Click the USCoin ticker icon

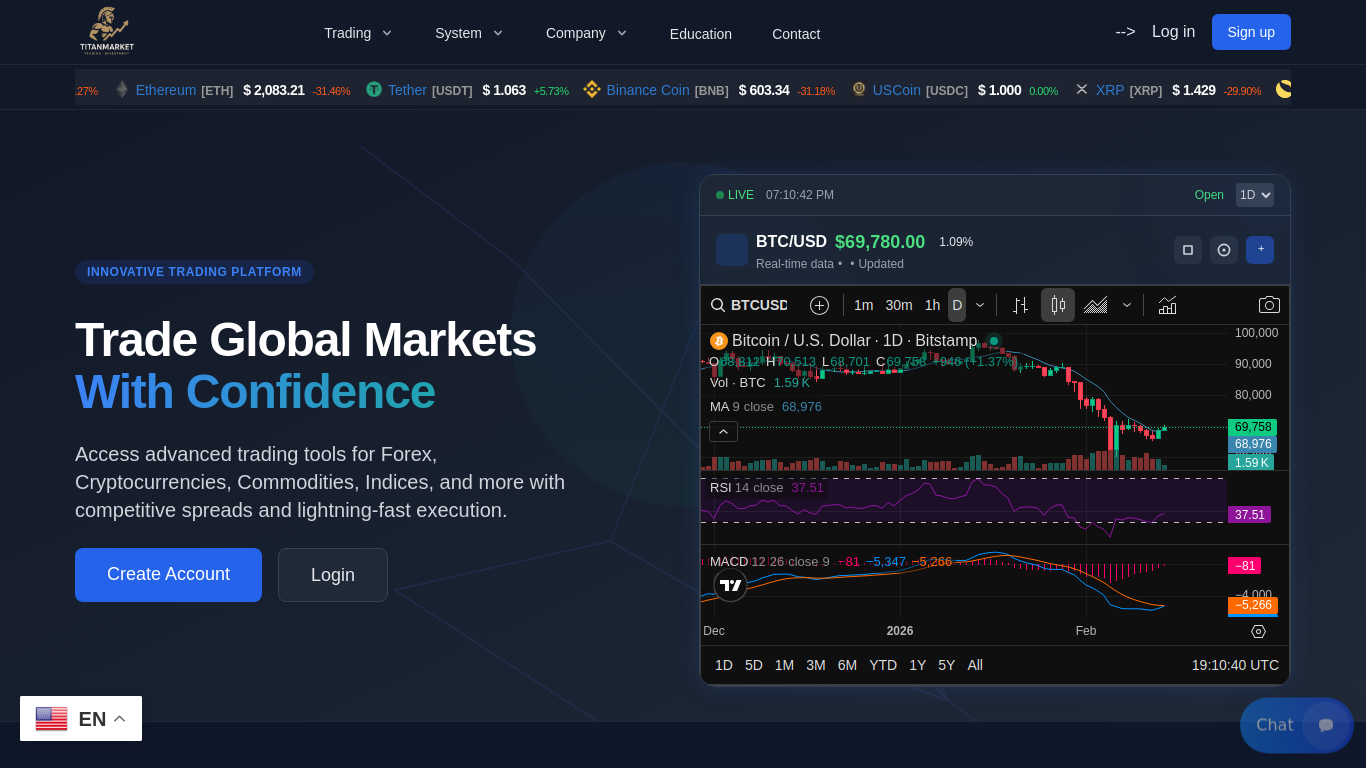coord(859,89)
